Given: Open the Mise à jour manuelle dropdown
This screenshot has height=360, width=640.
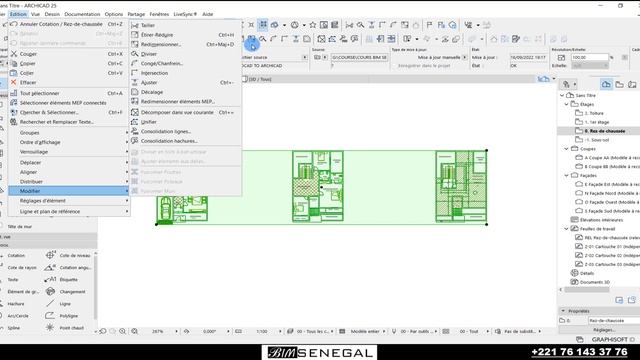Looking at the screenshot, I should click(464, 58).
